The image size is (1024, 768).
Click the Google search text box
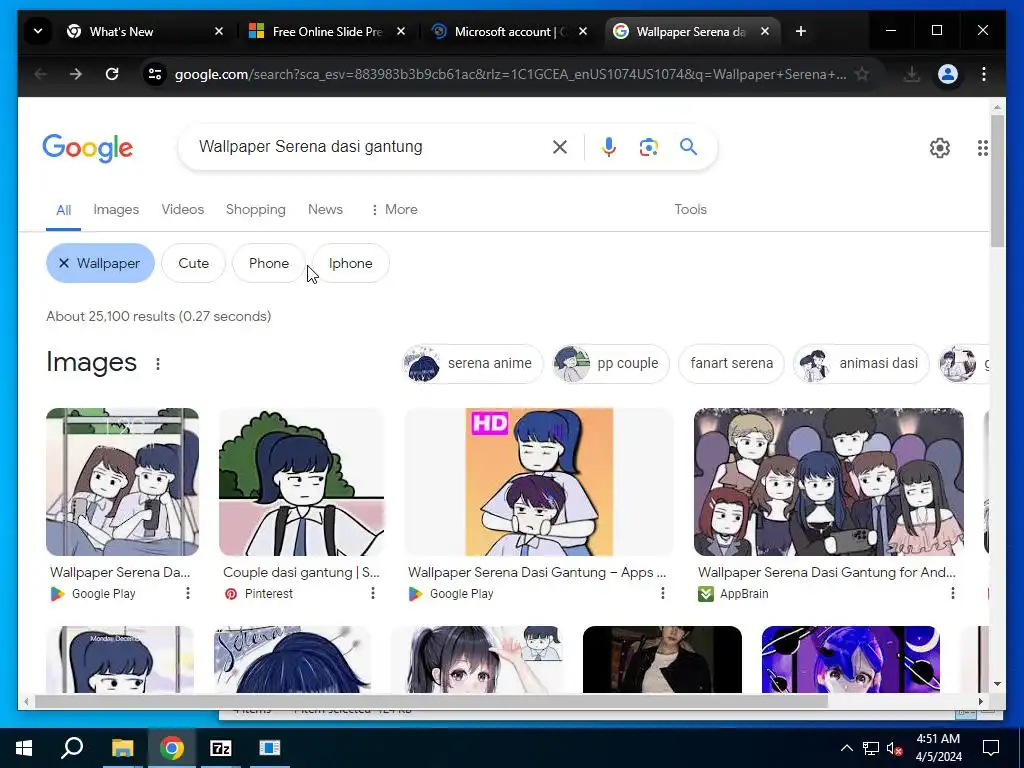pos(366,146)
